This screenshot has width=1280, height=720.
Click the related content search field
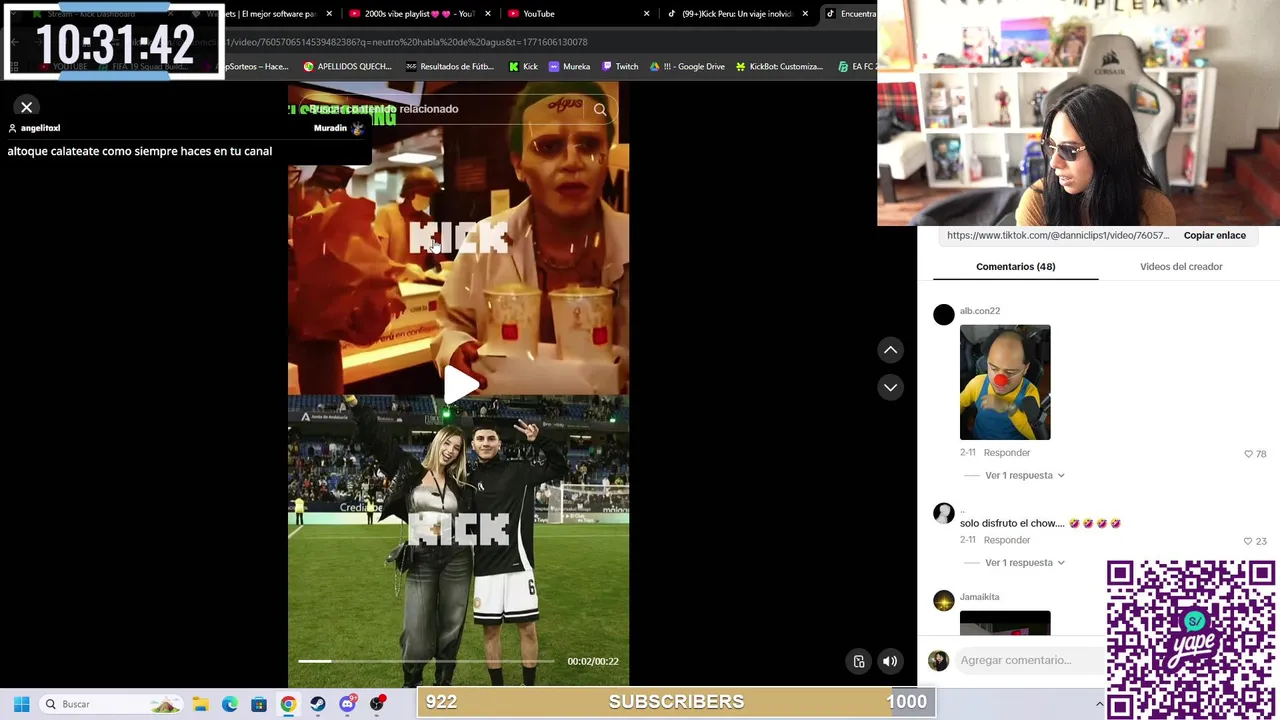[440, 109]
